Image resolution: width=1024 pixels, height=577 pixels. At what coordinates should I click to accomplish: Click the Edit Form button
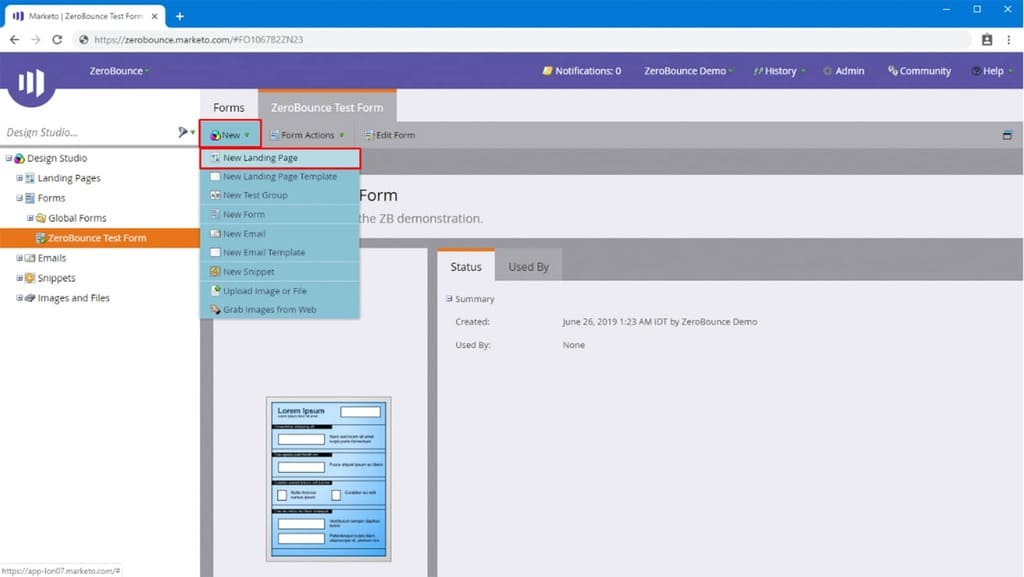pyautogui.click(x=390, y=135)
